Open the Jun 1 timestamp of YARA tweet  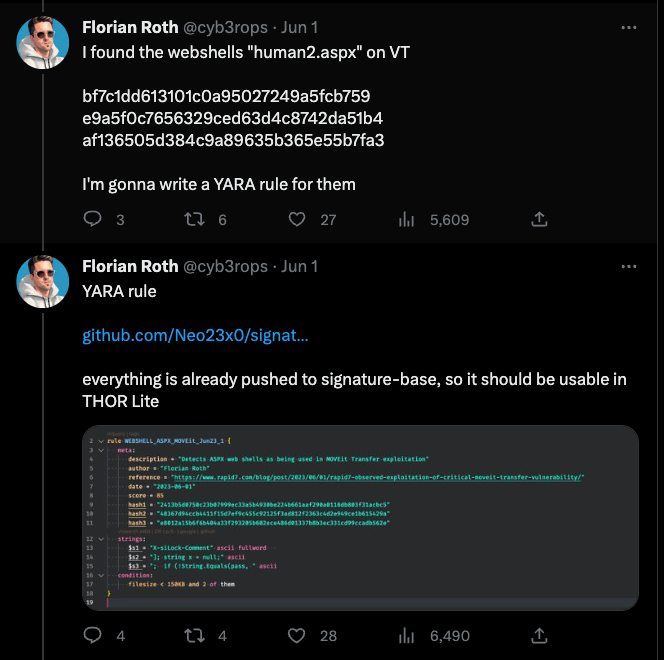[300, 266]
